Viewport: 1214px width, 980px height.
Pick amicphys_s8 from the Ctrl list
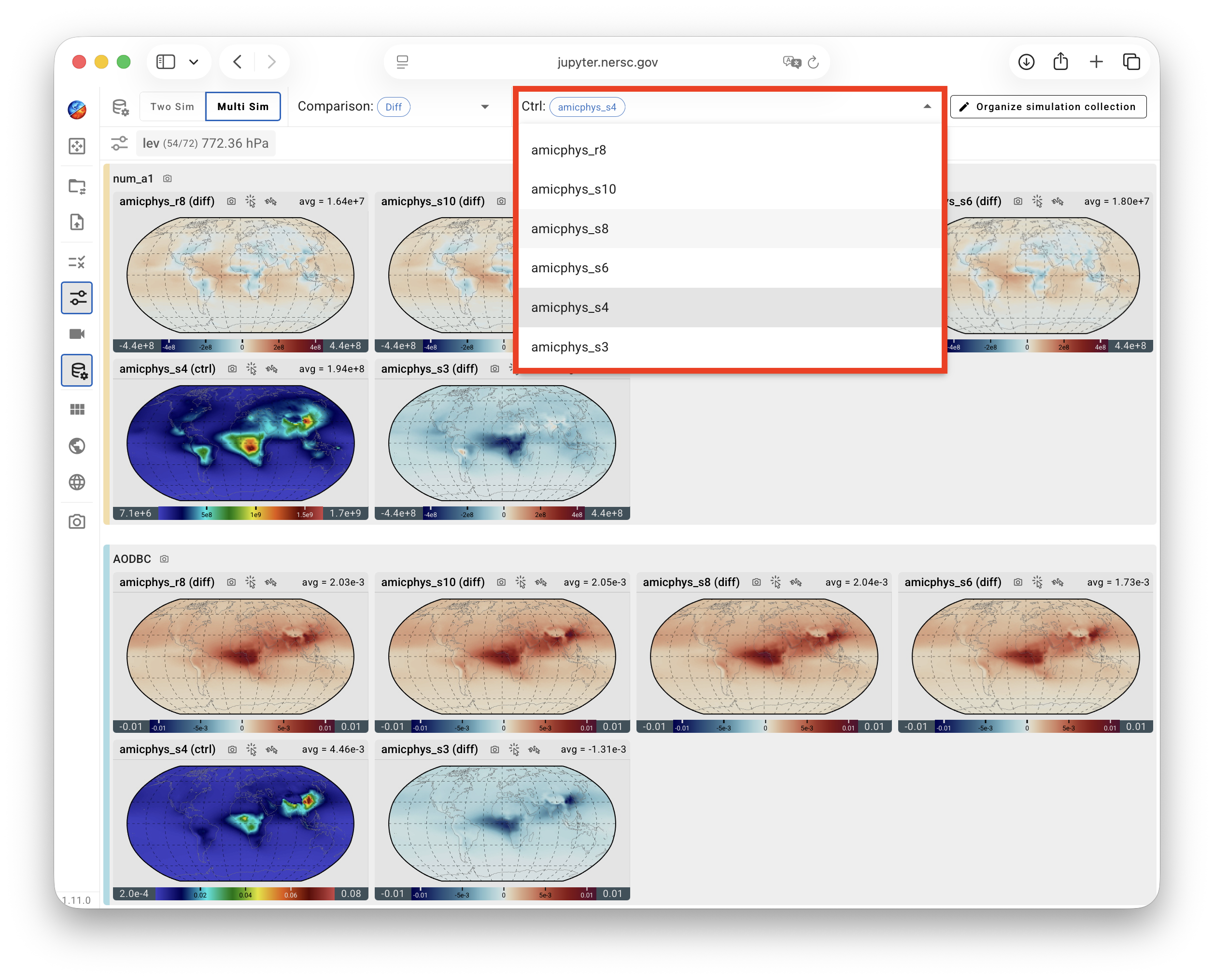tap(730, 229)
